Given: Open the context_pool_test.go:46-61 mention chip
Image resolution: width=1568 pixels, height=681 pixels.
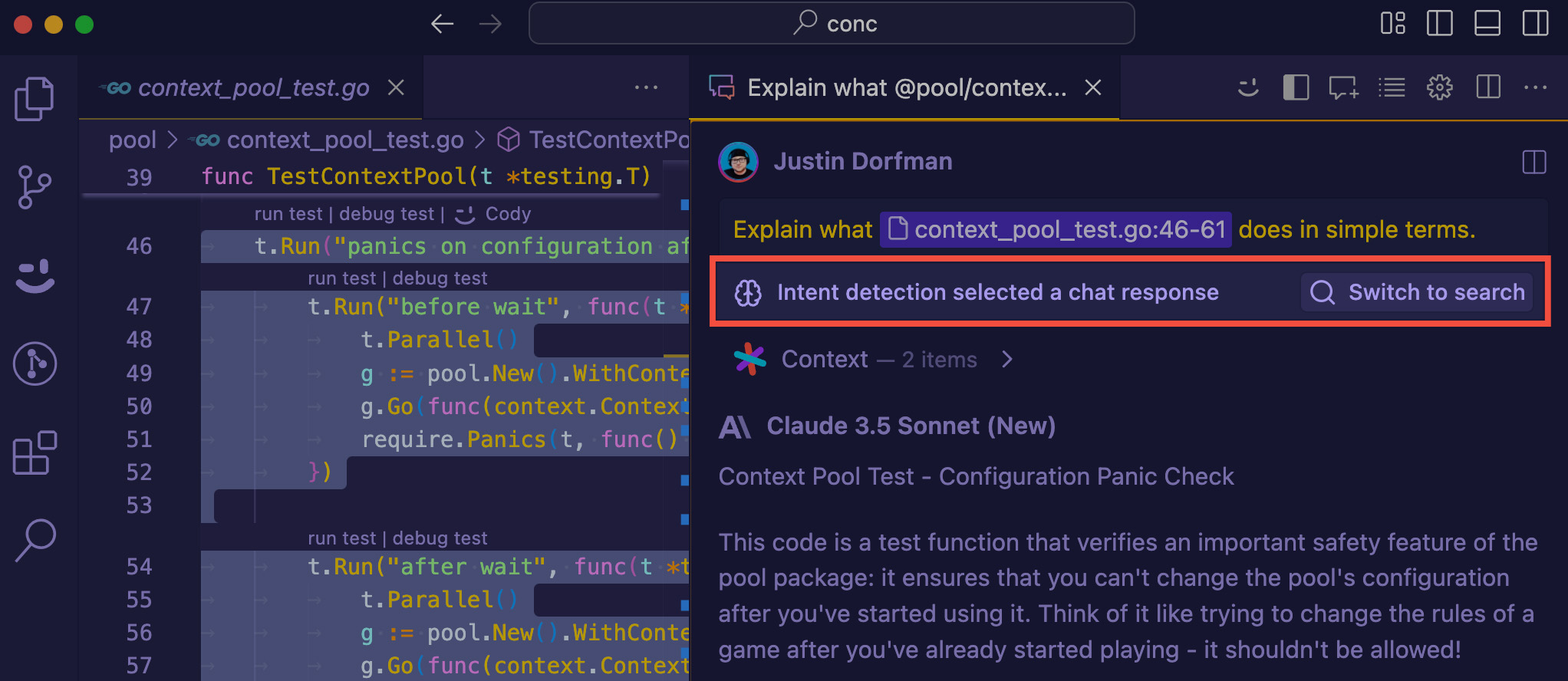Looking at the screenshot, I should (x=1056, y=229).
